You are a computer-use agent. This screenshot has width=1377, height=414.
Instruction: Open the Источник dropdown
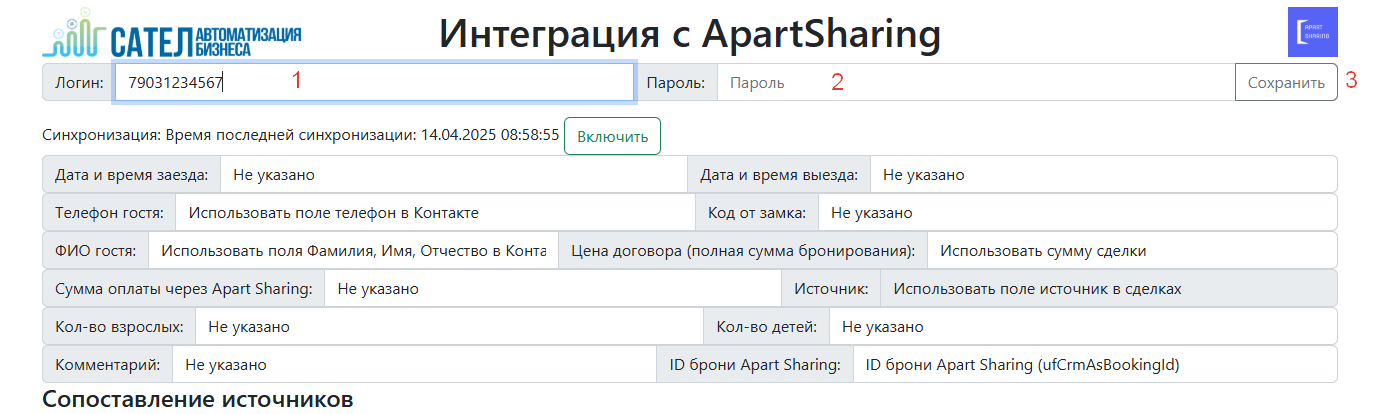[1108, 289]
